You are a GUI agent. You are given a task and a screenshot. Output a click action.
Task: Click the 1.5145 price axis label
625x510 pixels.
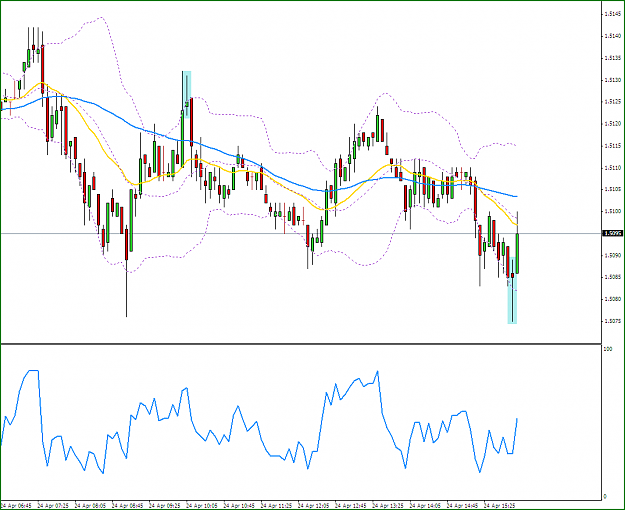(x=613, y=14)
